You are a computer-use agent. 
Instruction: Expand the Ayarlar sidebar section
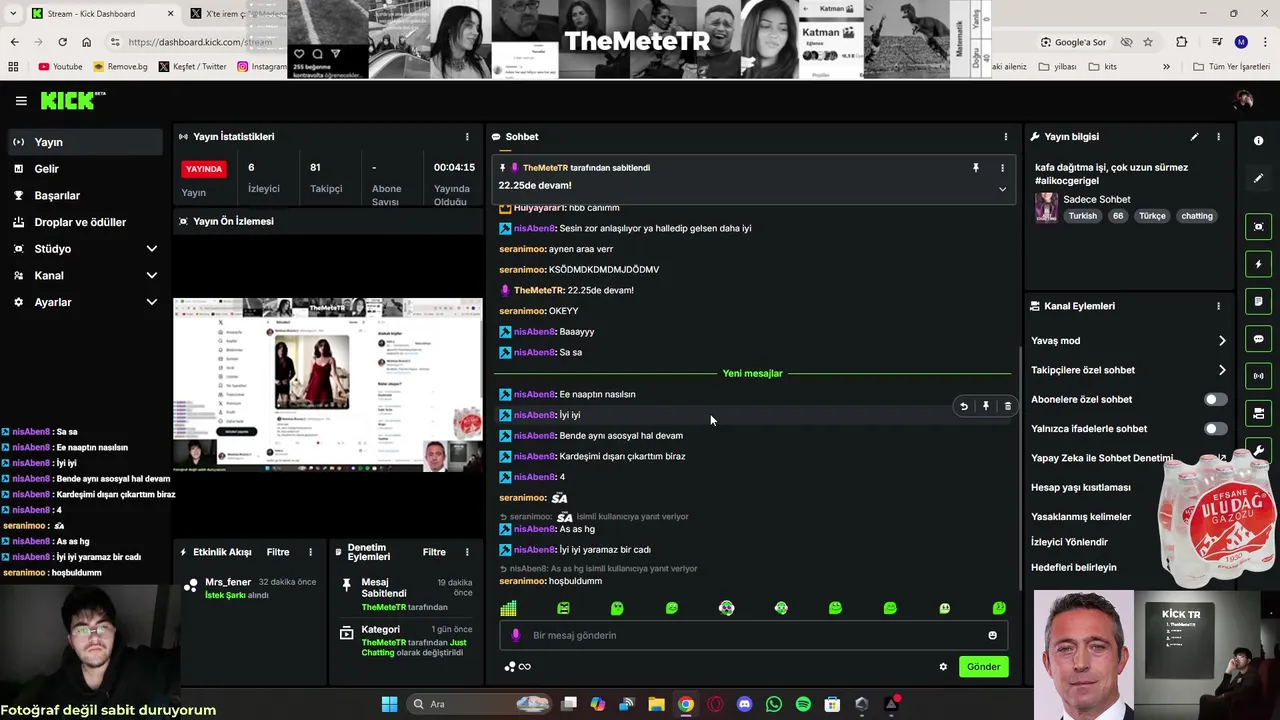152,302
